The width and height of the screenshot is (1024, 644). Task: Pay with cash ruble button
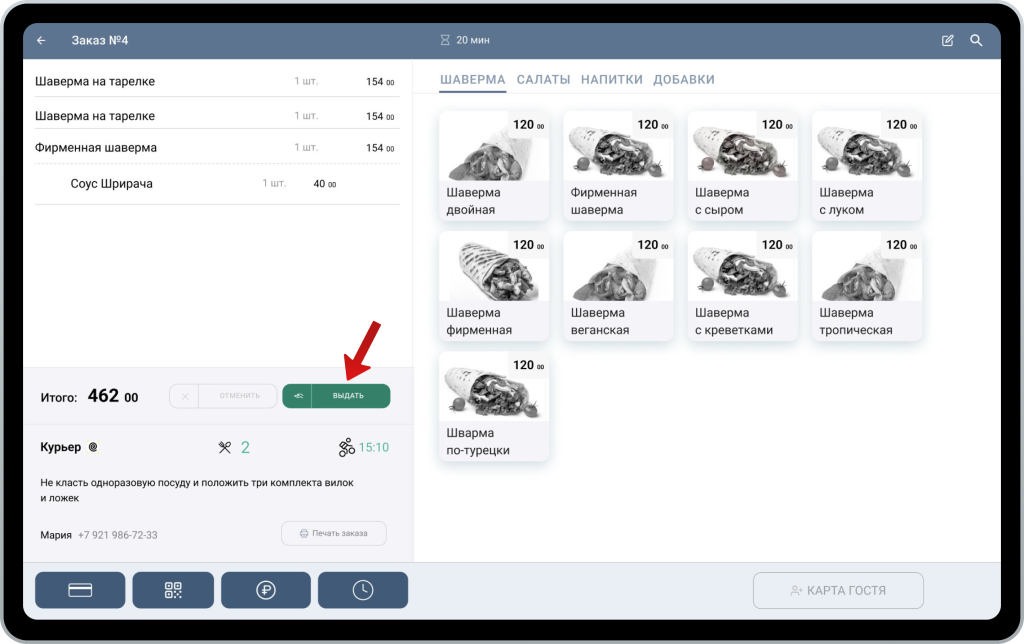pos(266,590)
